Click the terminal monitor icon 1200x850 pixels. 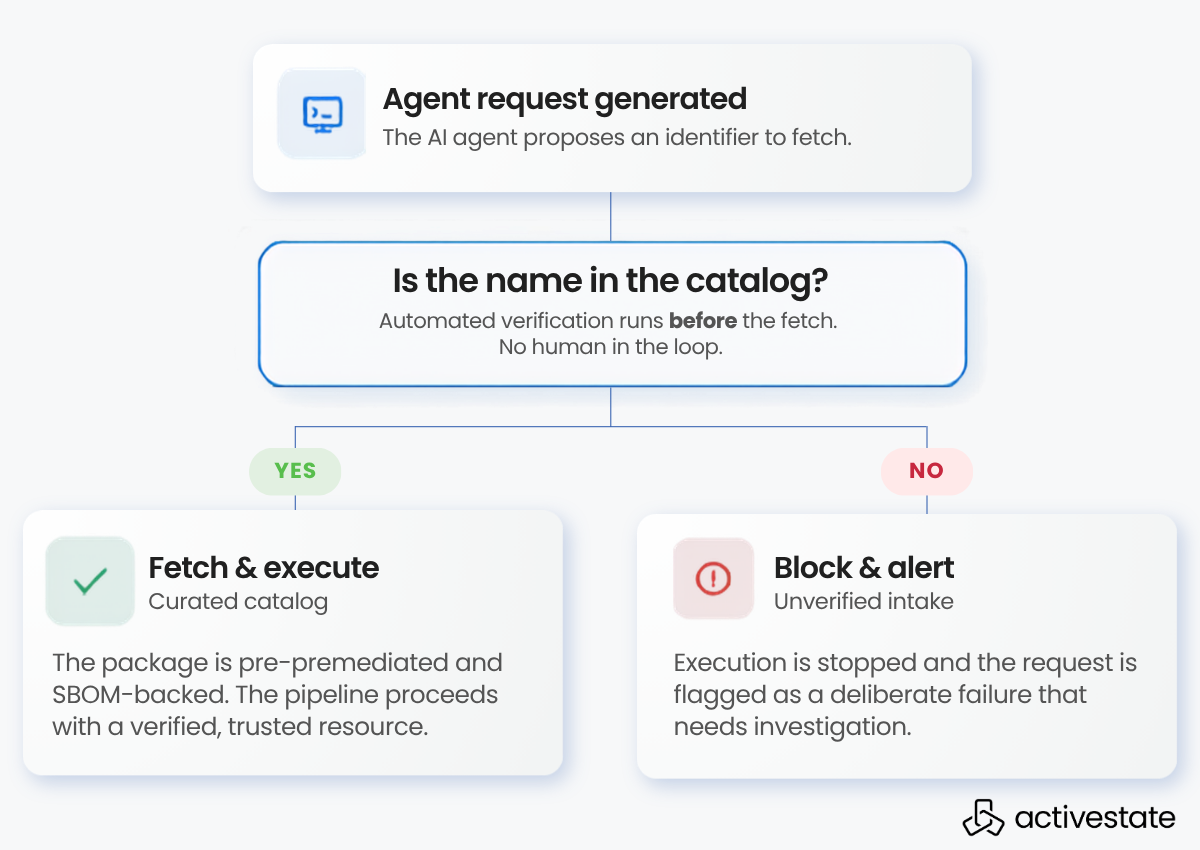click(x=322, y=113)
